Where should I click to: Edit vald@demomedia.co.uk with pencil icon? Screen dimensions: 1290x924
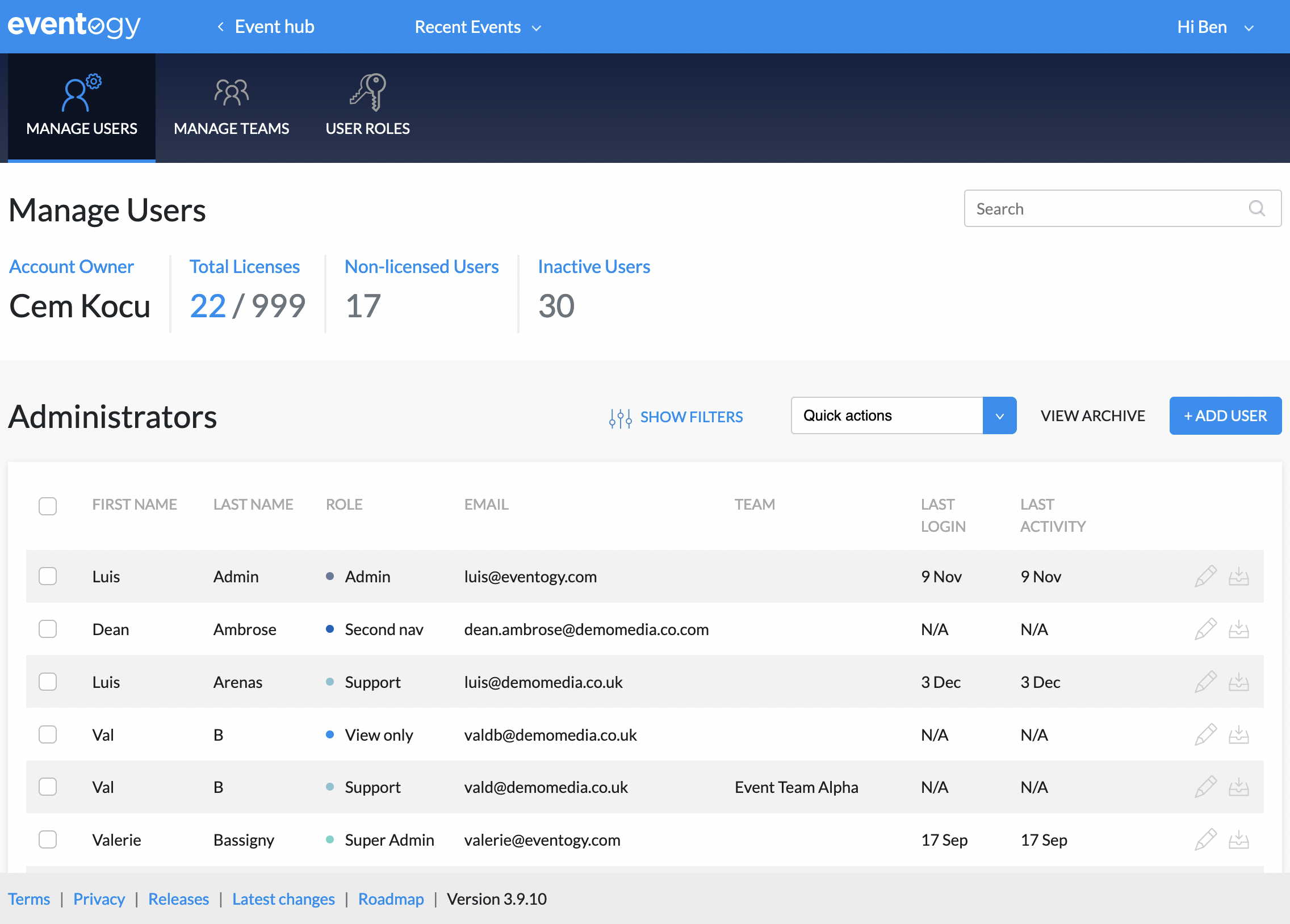coord(1205,787)
